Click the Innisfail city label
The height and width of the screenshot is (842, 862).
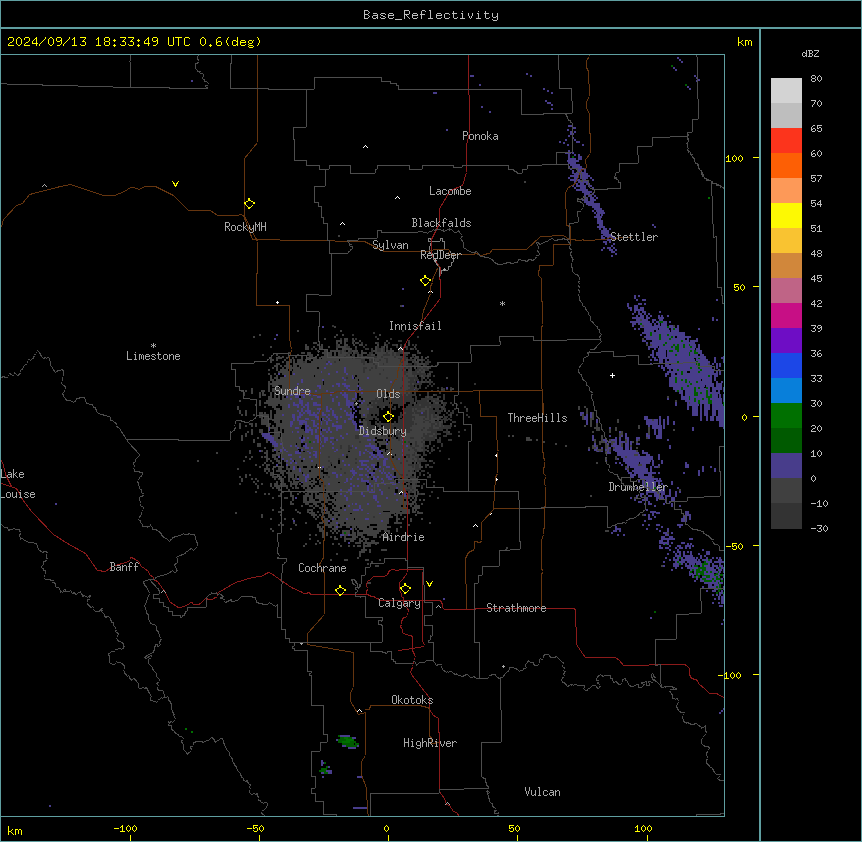pos(415,326)
